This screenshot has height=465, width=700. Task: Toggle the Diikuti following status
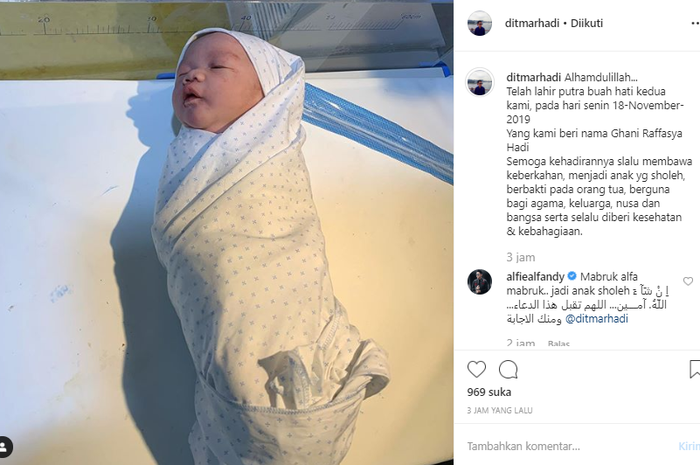(x=587, y=23)
